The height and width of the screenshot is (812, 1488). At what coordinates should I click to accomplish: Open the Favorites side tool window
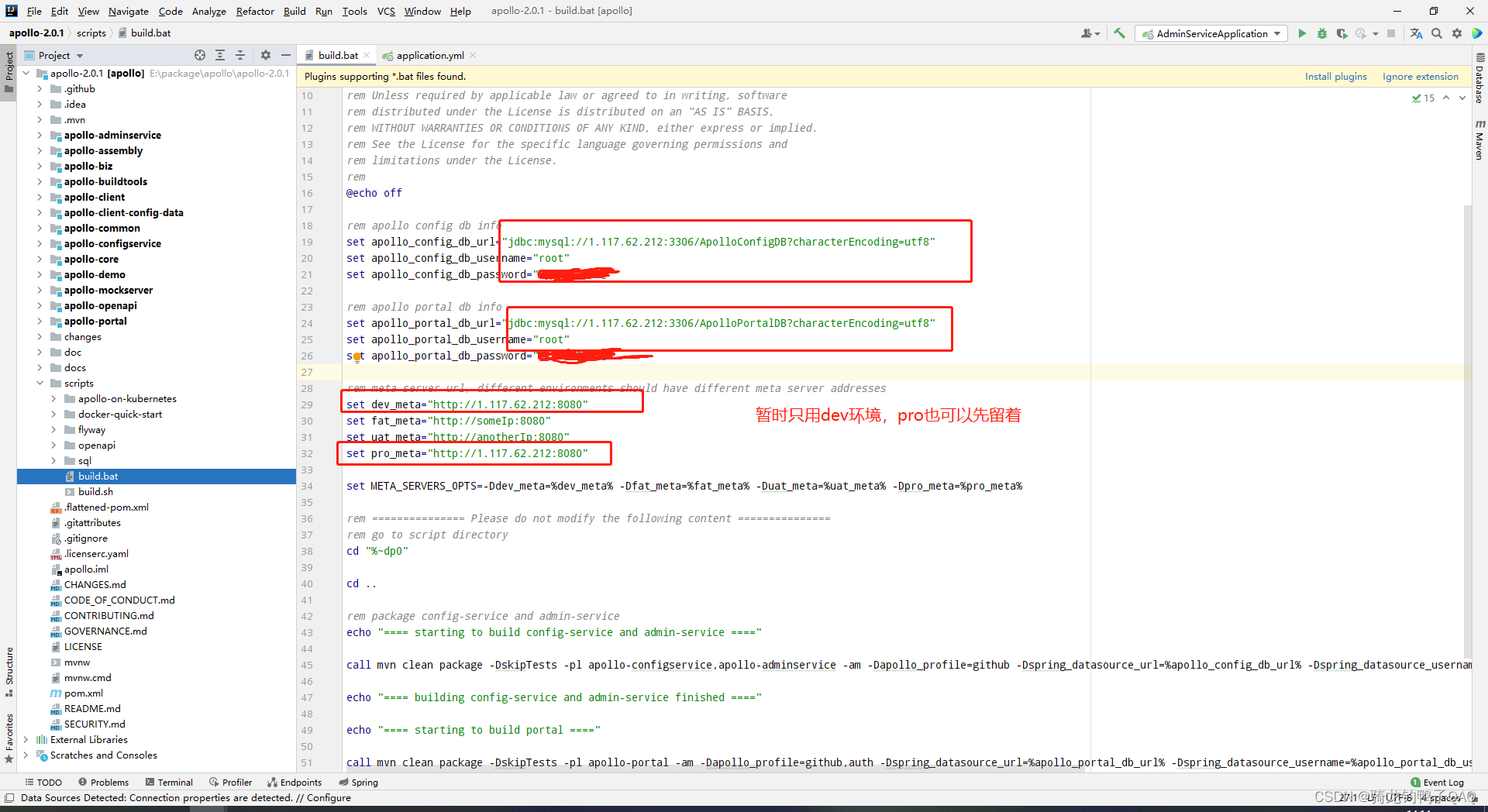[9, 738]
